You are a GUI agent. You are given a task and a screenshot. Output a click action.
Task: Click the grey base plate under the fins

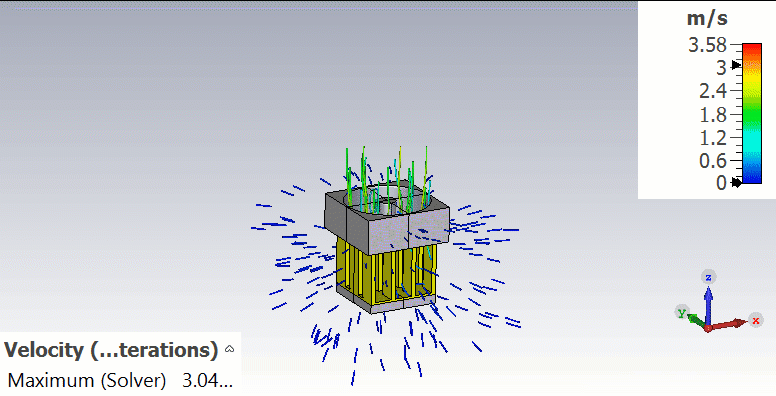click(386, 303)
